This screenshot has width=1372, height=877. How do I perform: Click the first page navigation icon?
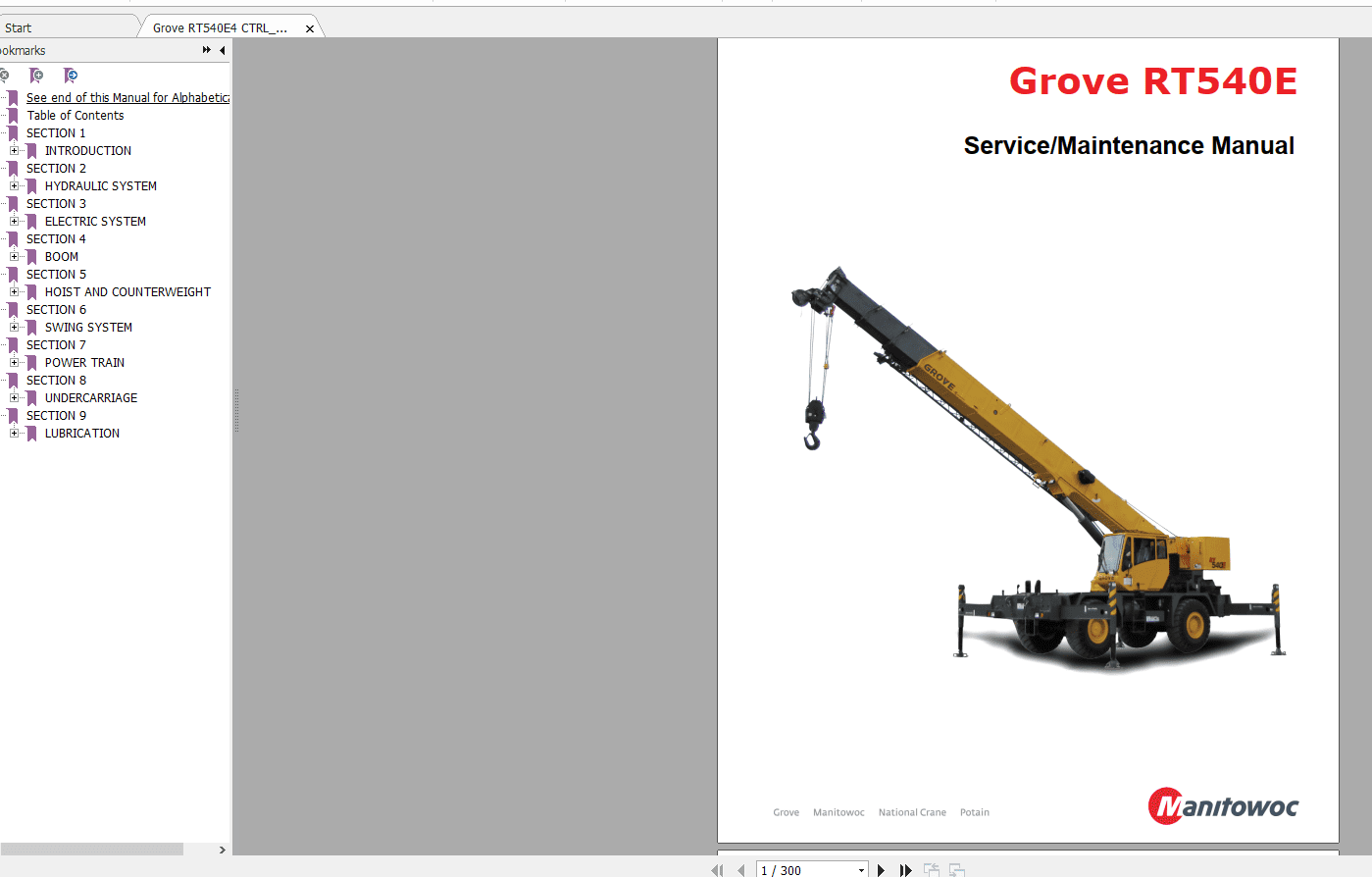point(718,870)
